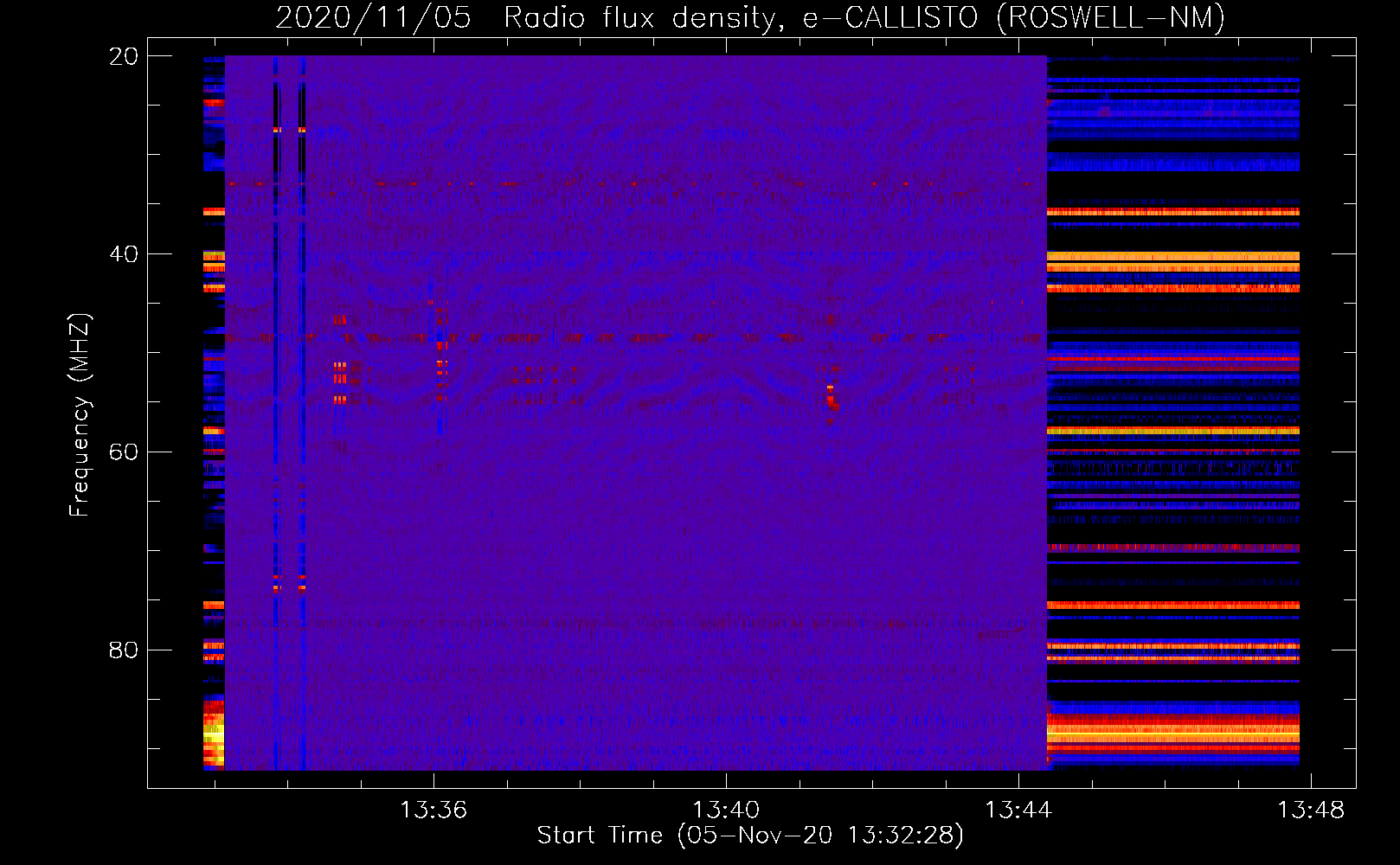This screenshot has height=865, width=1400.
Task: Click the 13:40 time tick label
Action: pos(726,810)
